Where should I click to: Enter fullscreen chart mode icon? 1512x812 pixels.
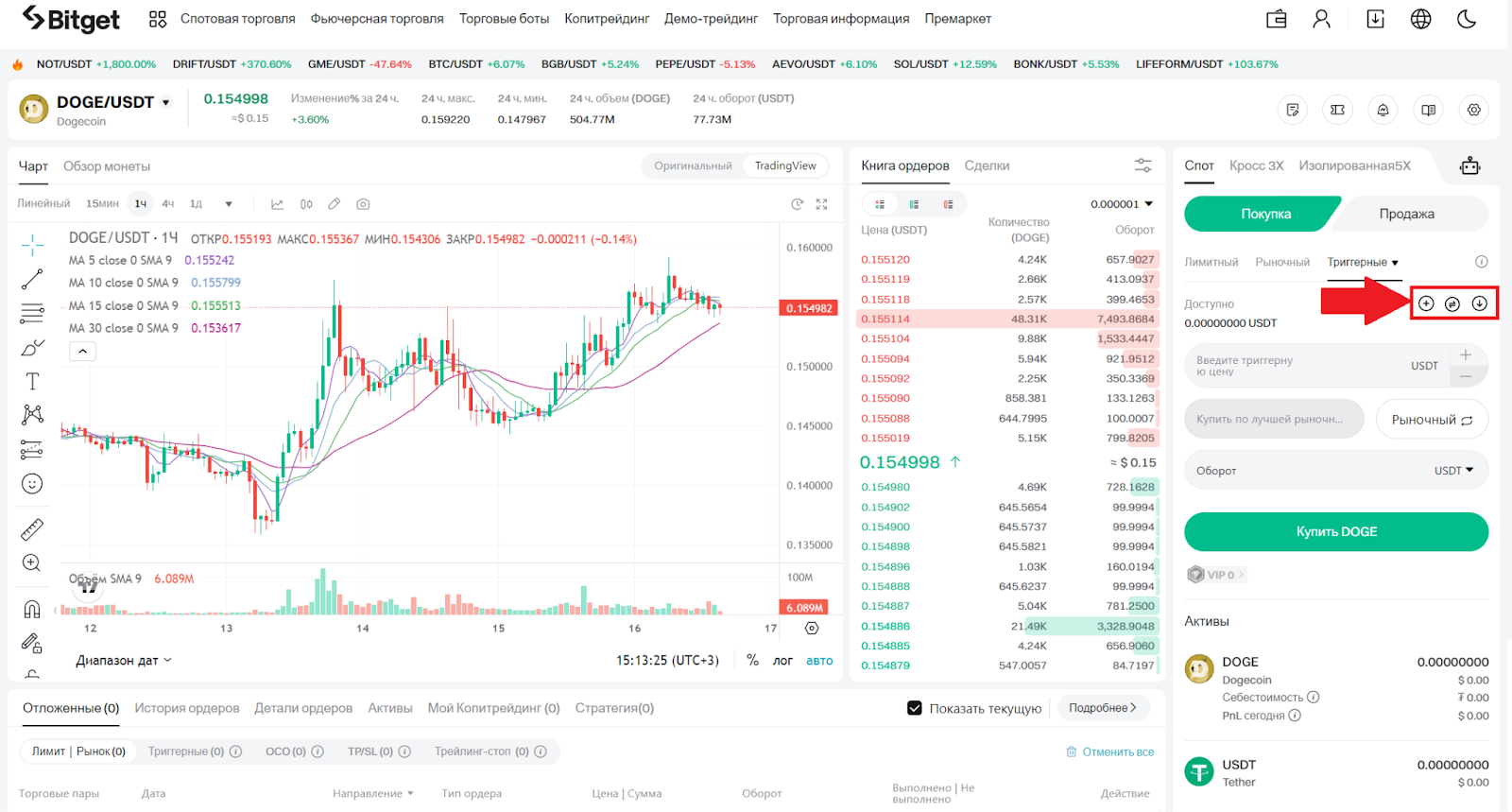[821, 204]
